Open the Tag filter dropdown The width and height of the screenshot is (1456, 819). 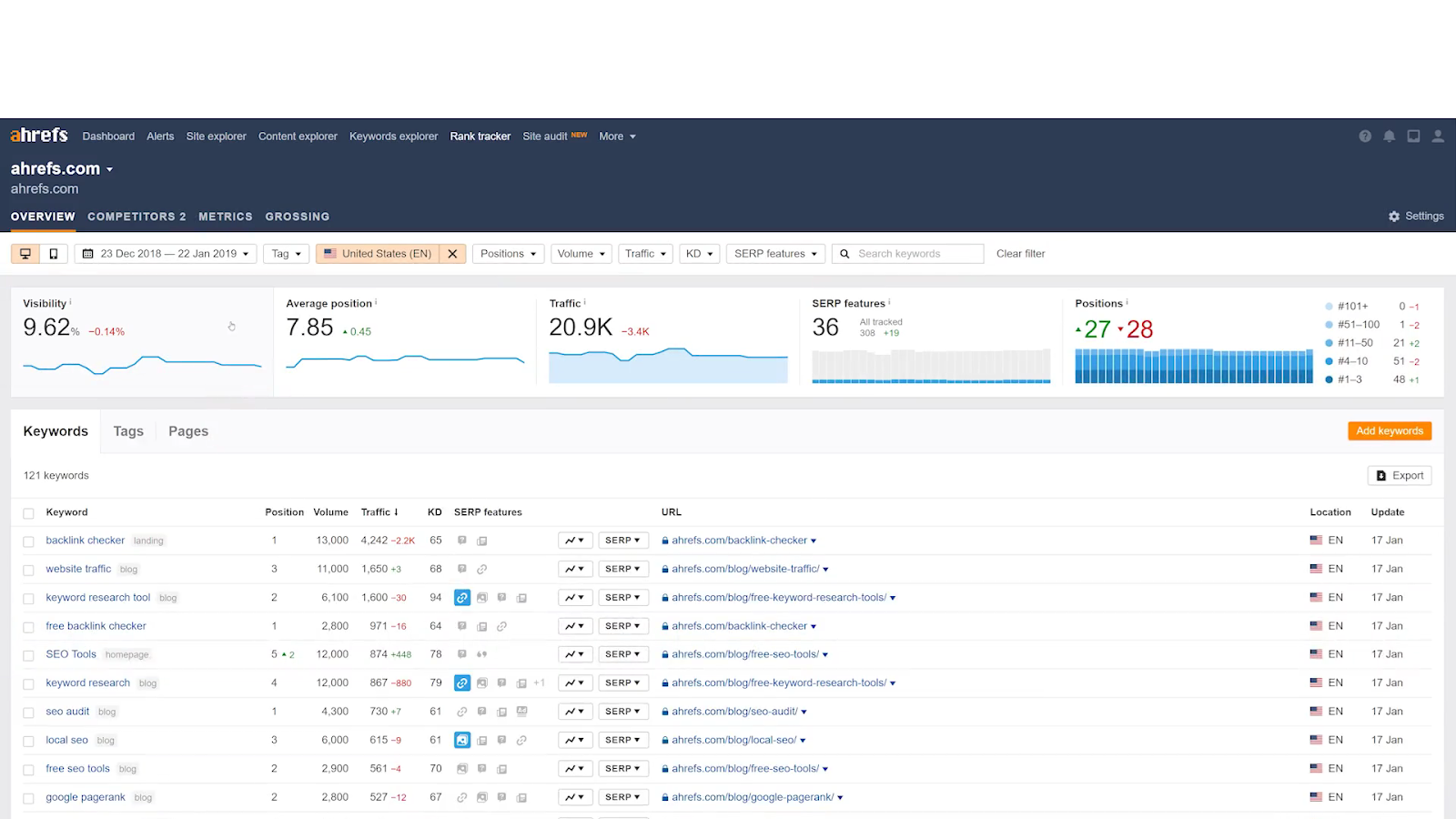(287, 254)
